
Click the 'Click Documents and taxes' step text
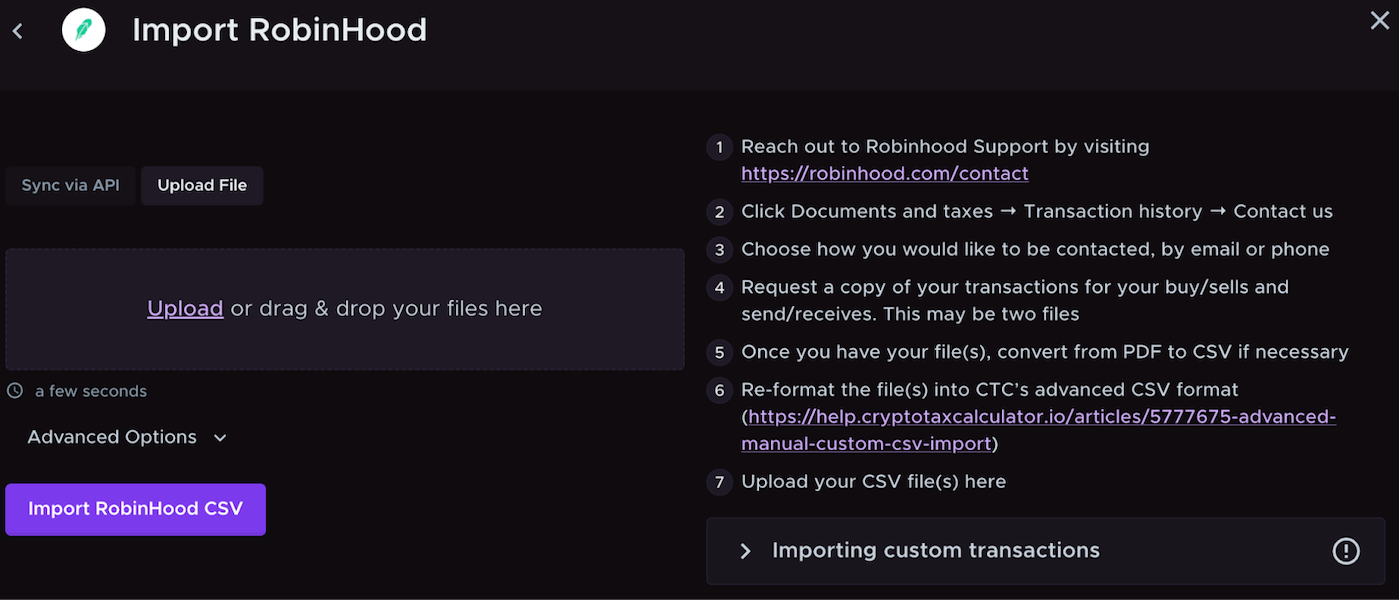pos(1037,212)
